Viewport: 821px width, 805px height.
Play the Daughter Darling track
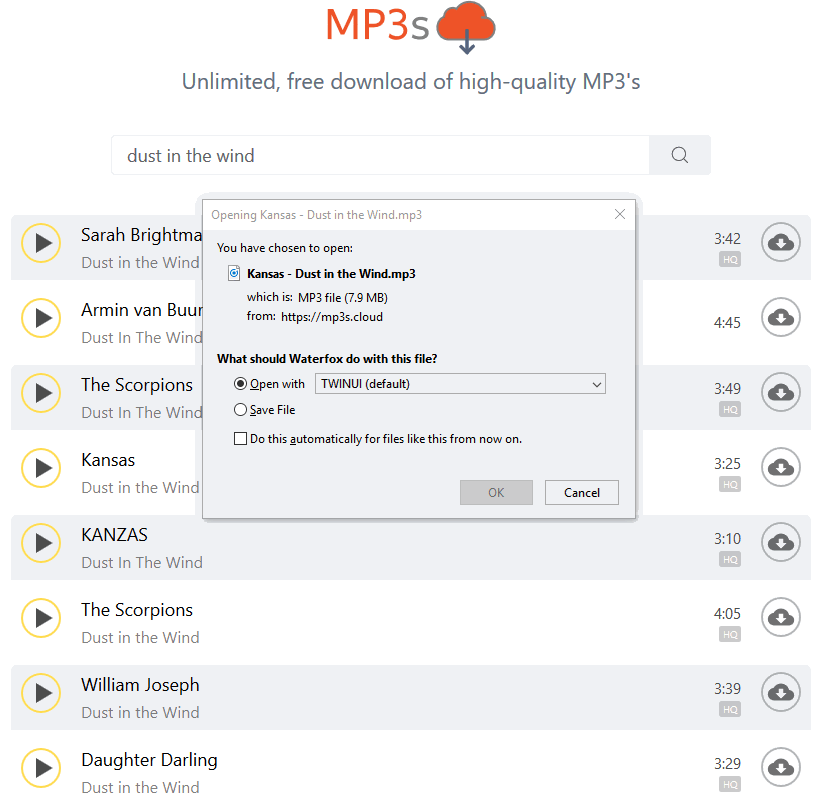tap(42, 768)
